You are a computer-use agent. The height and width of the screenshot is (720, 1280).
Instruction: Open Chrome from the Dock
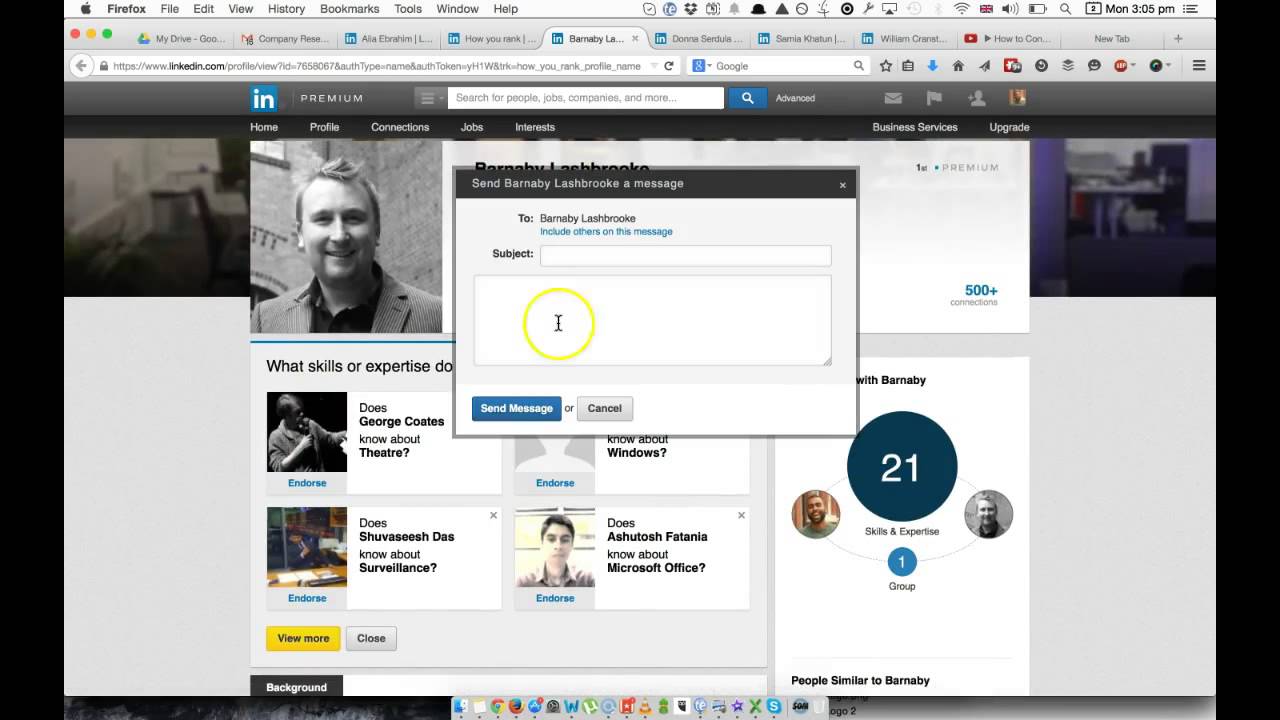tap(497, 706)
